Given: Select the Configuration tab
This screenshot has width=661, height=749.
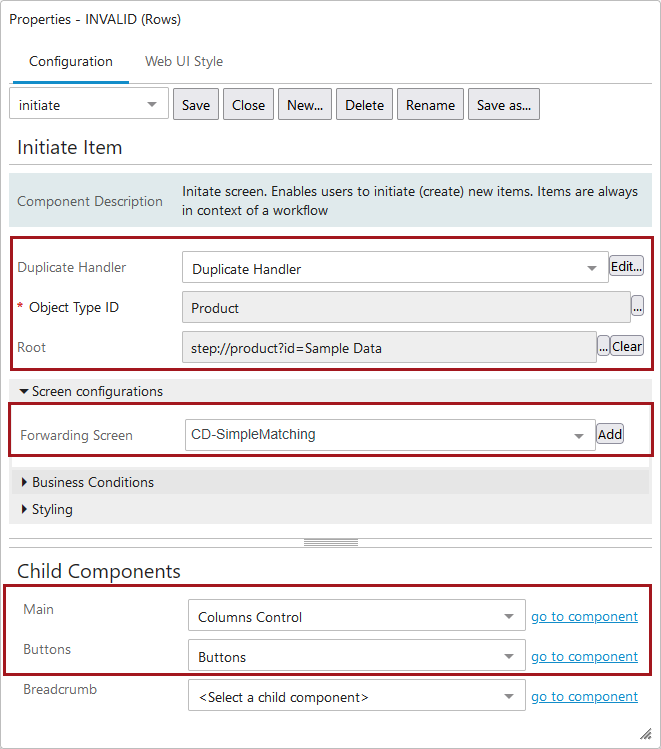Looking at the screenshot, I should 71,61.
